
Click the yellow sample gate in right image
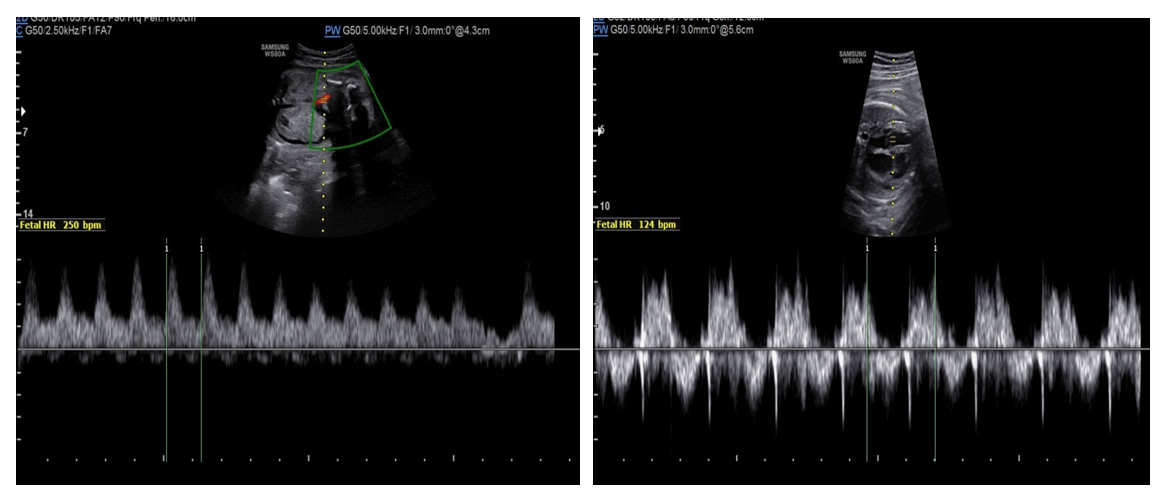[893, 141]
